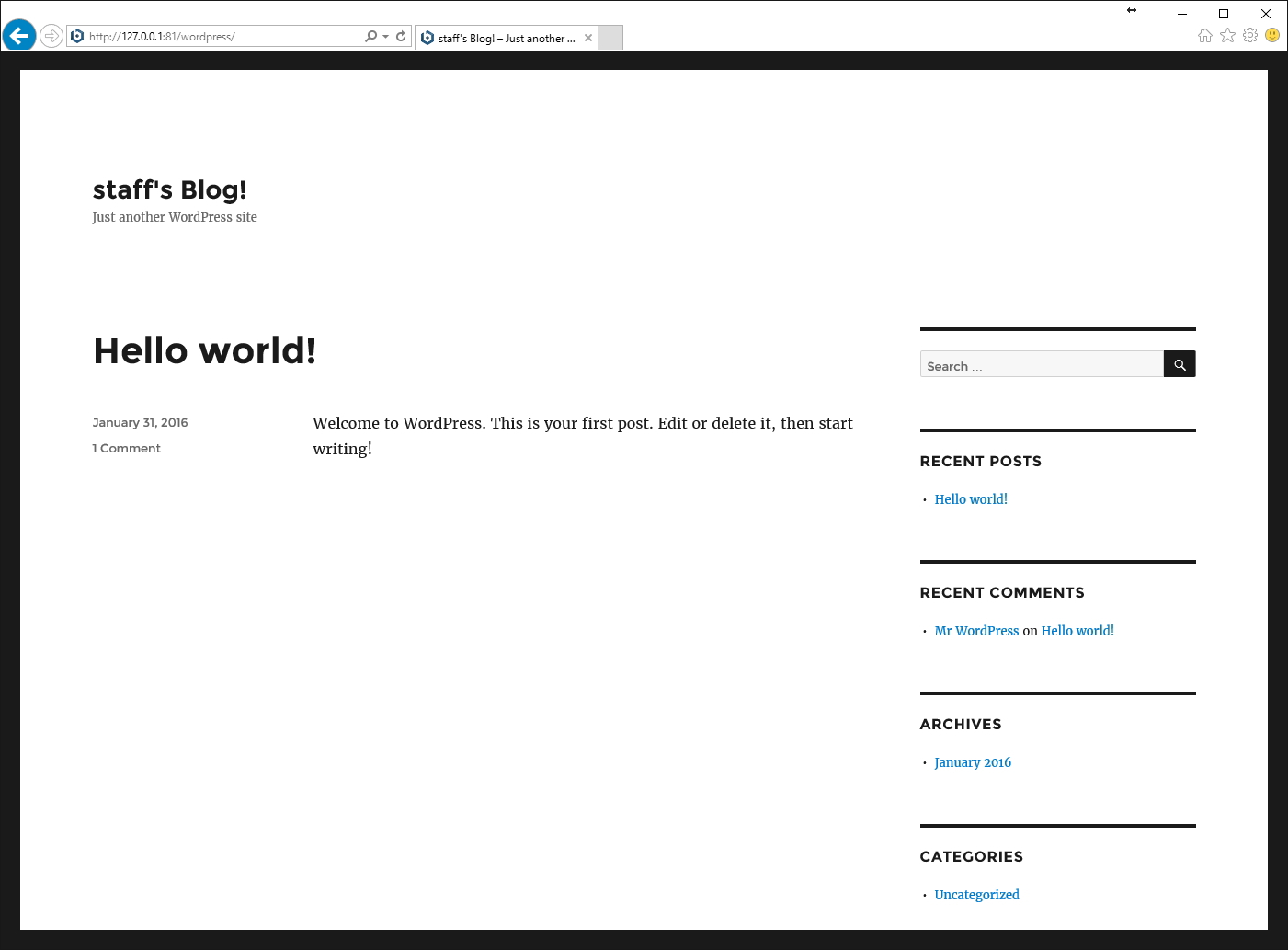Image resolution: width=1288 pixels, height=950 pixels.
Task: Minimize the browser window
Action: pos(1182,14)
